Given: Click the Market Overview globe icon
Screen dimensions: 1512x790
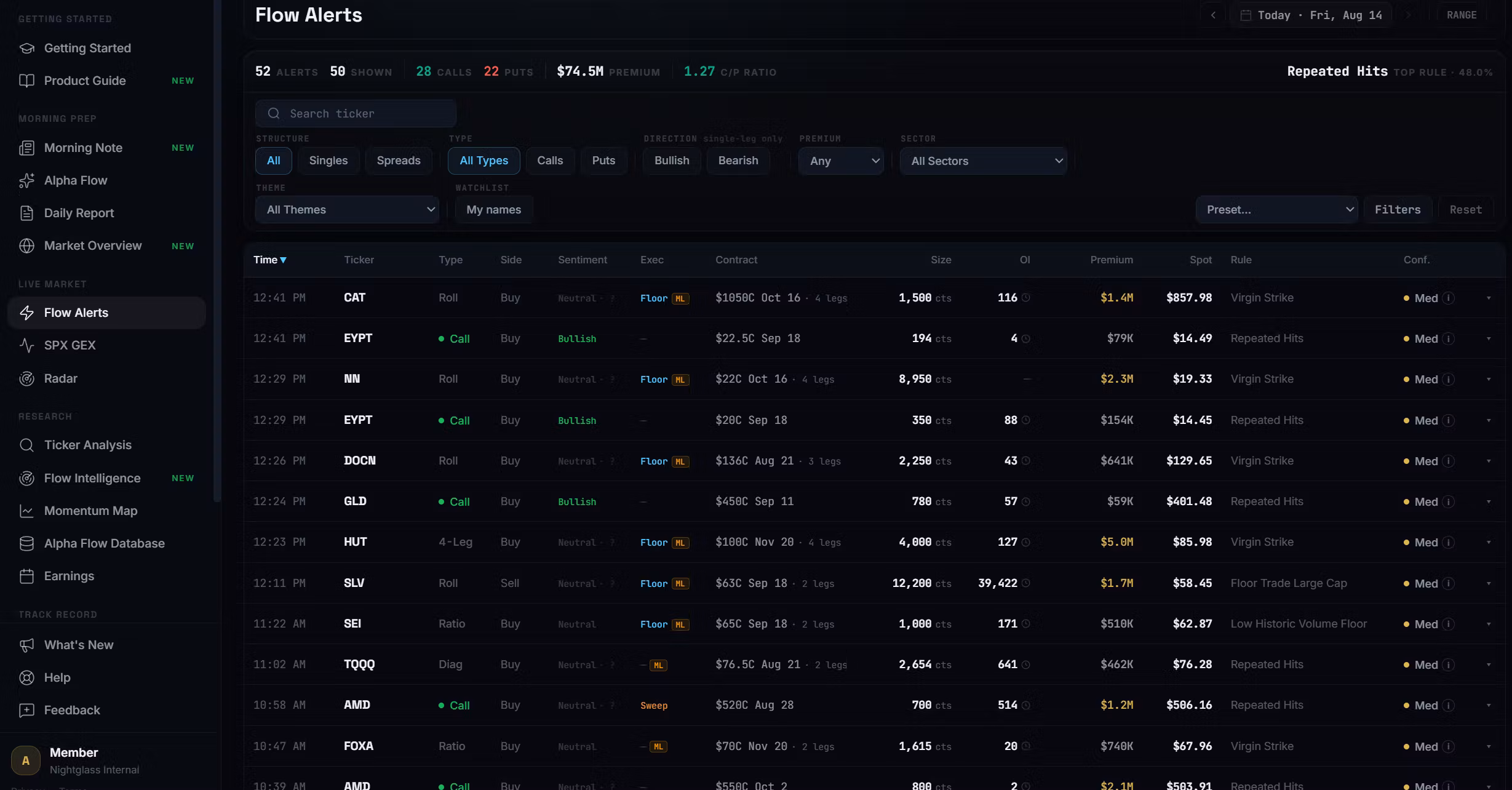Looking at the screenshot, I should click(26, 245).
